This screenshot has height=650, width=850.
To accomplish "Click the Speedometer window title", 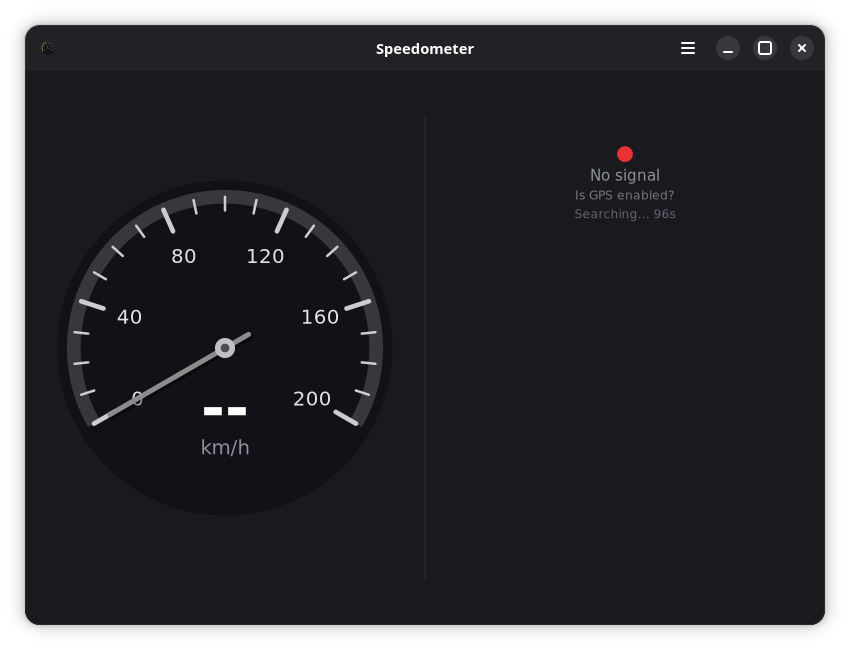I will click(424, 49).
